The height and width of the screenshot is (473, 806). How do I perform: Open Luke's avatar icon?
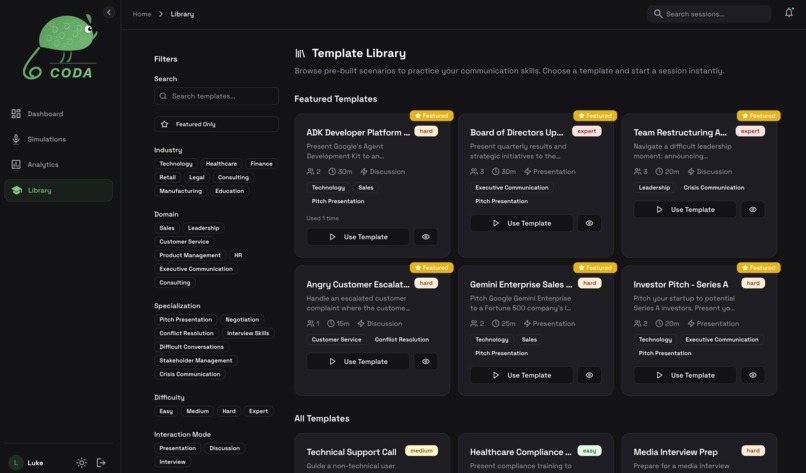pyautogui.click(x=15, y=463)
